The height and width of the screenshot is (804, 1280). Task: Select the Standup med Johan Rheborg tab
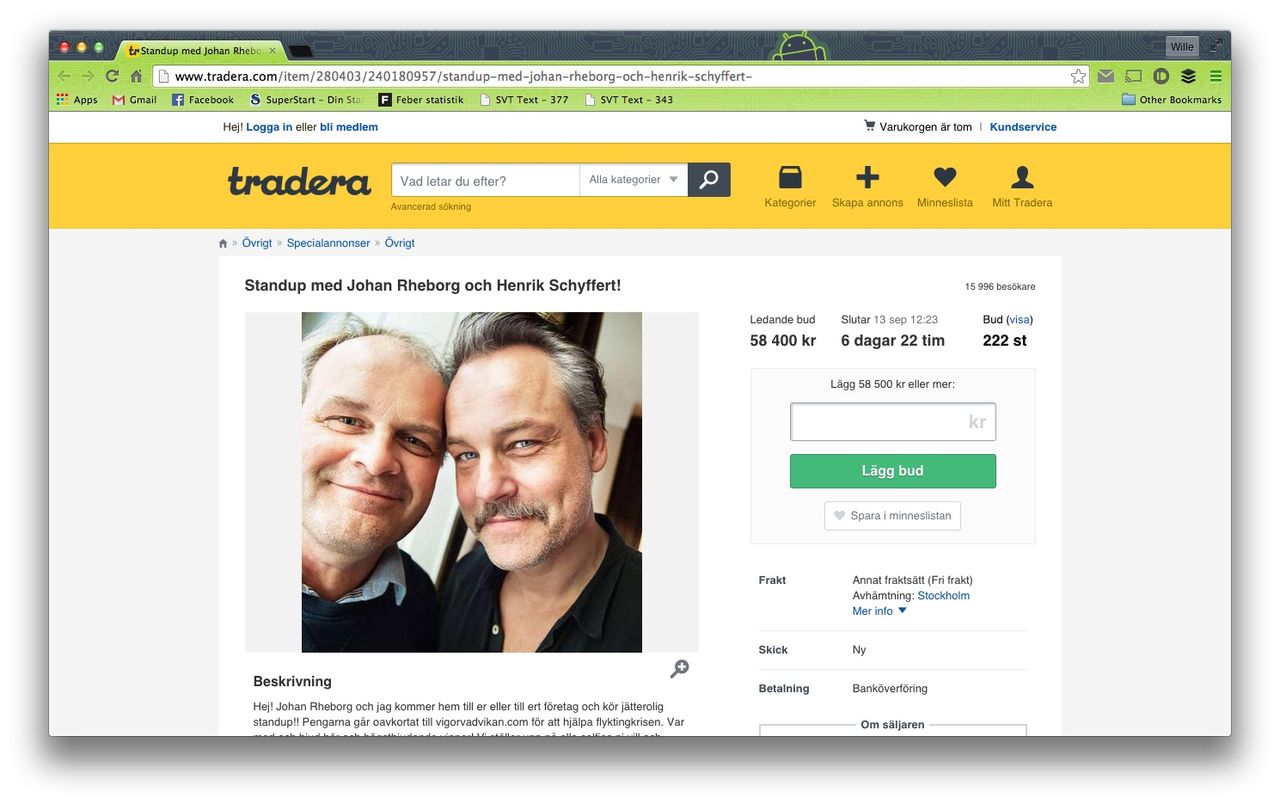(200, 50)
